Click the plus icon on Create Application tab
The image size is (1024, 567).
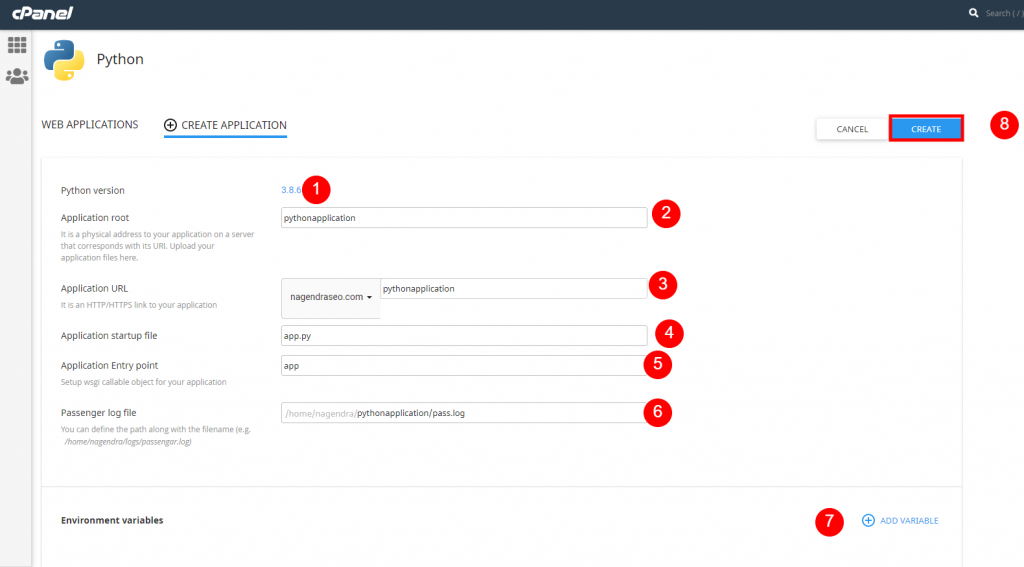tap(170, 125)
